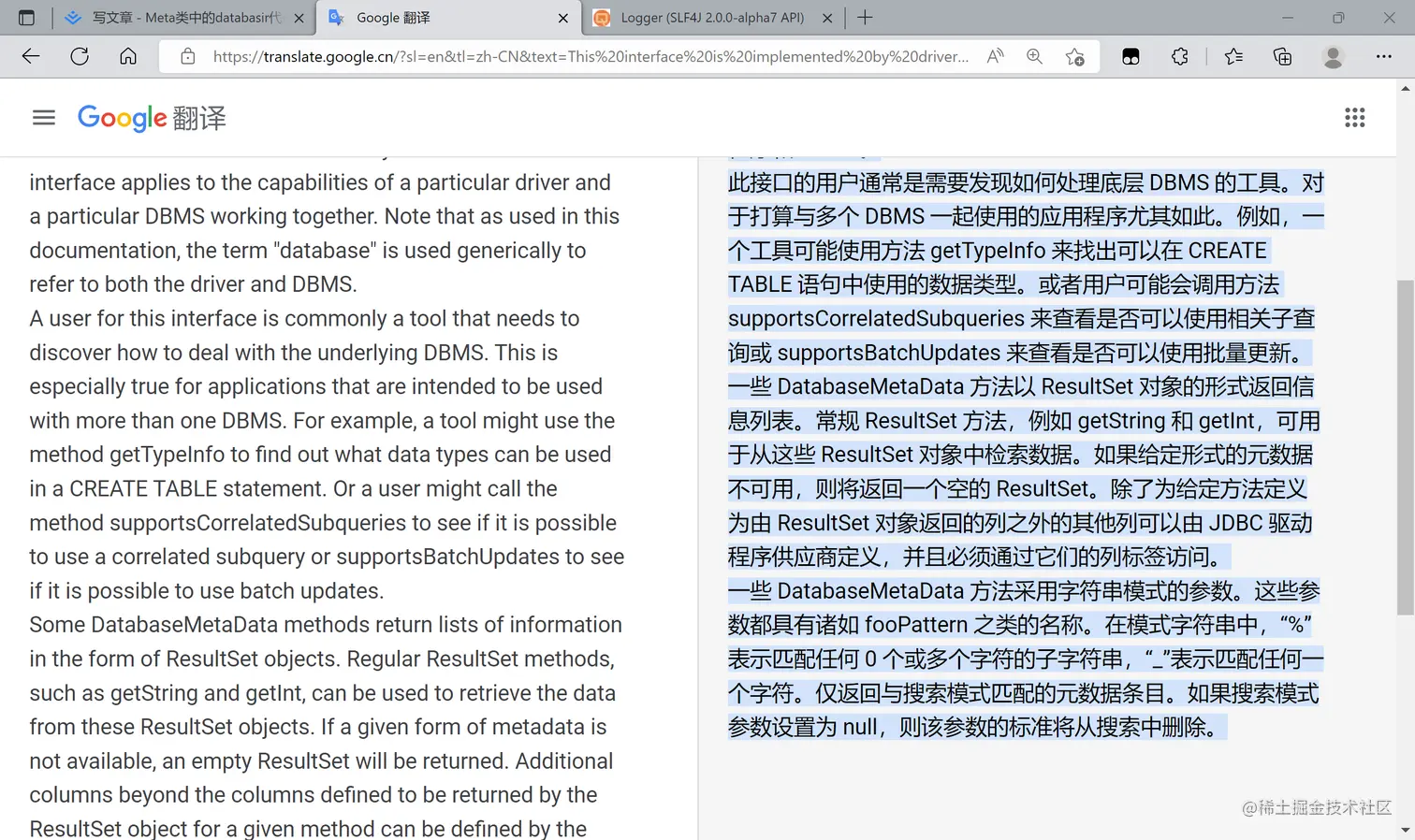
Task: Click the translated line starting 此接口的用户
Action: (x=1026, y=182)
